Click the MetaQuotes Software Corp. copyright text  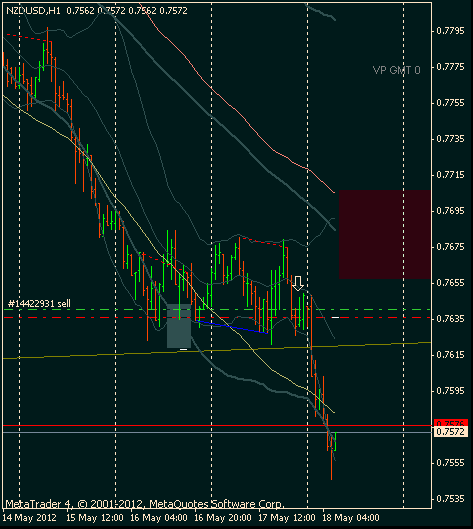217,504
